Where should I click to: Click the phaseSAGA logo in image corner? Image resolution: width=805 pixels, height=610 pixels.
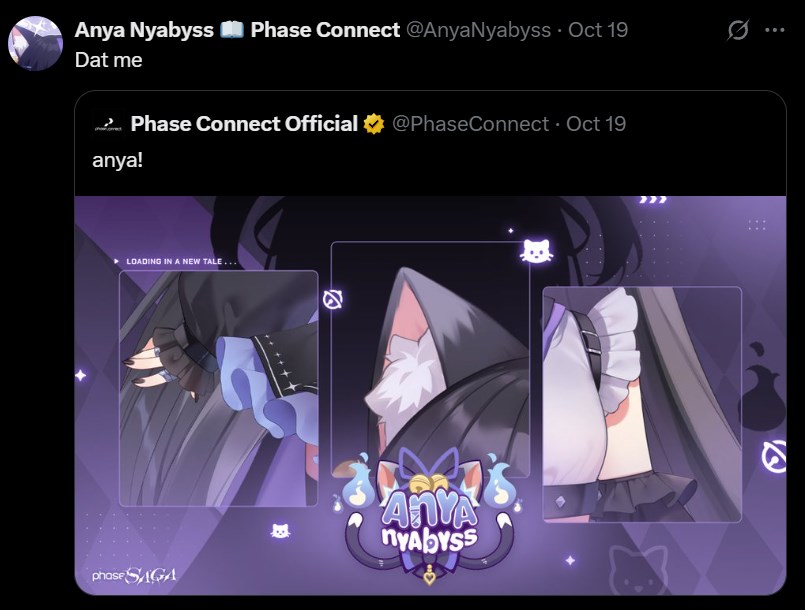click(x=133, y=575)
